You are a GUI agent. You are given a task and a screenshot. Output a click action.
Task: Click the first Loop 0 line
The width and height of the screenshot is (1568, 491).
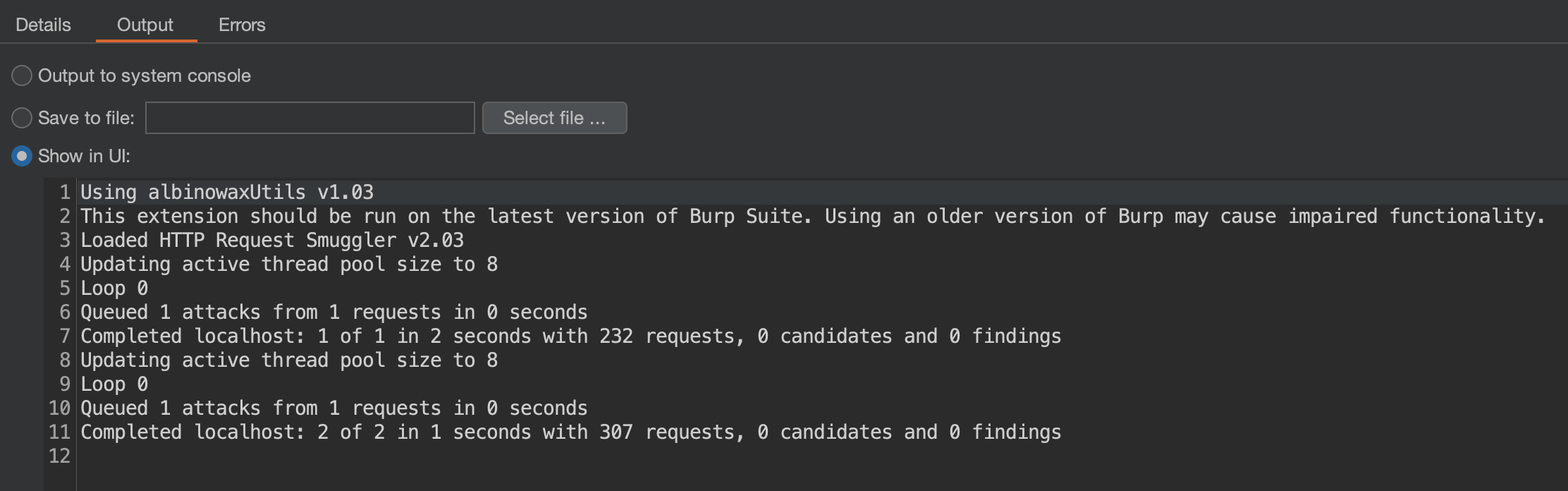(x=114, y=288)
